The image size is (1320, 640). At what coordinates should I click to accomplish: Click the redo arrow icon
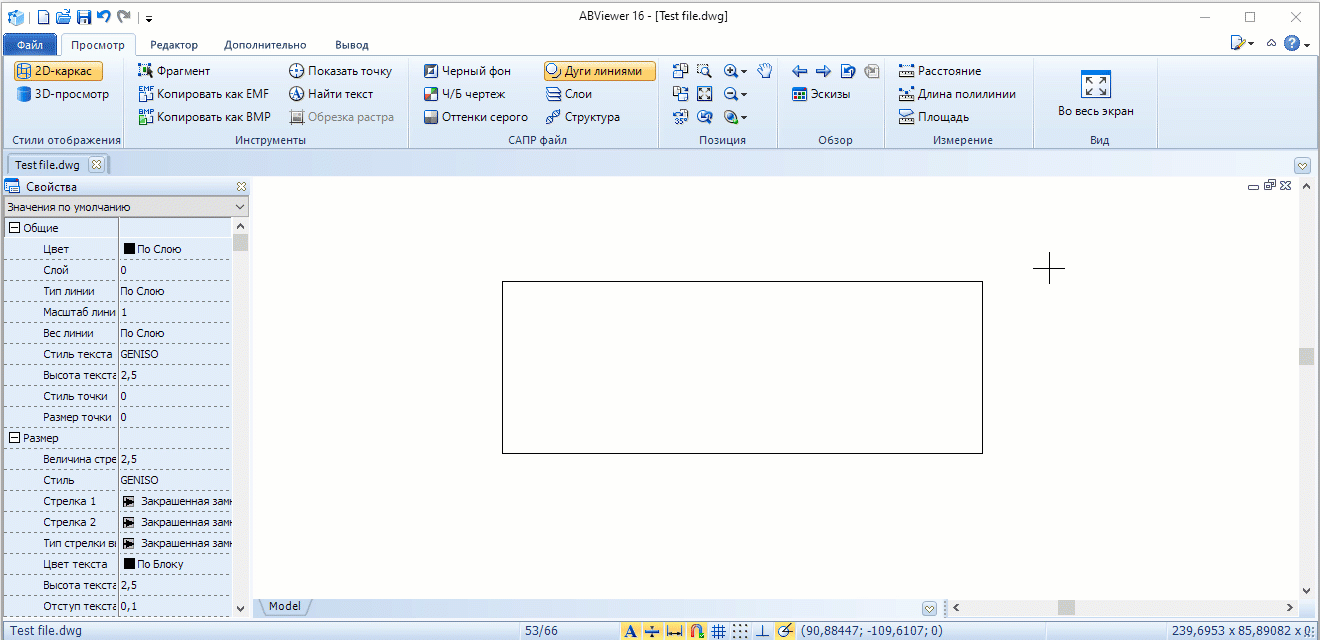tap(124, 17)
